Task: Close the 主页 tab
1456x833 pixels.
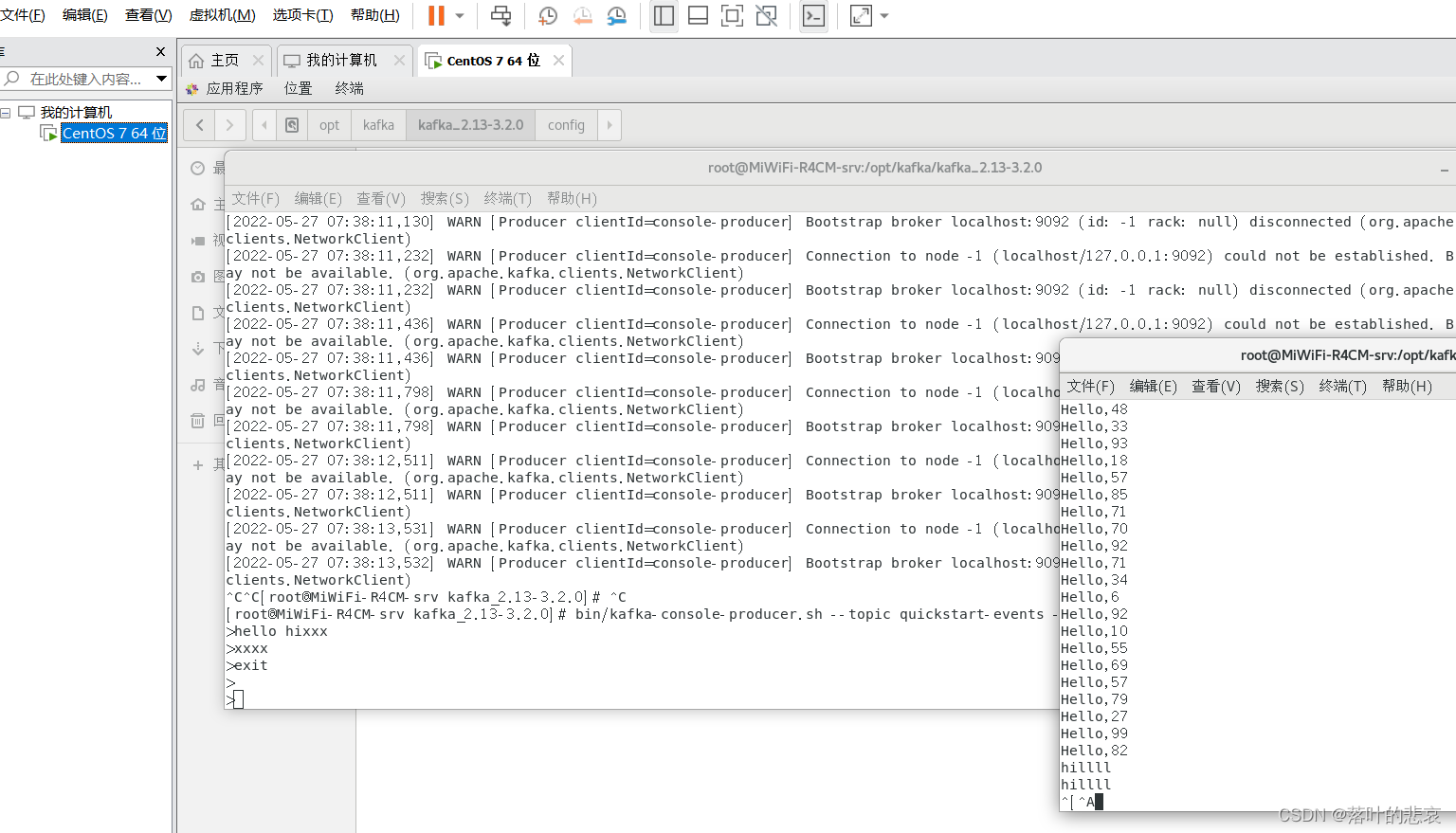Action: (x=258, y=60)
